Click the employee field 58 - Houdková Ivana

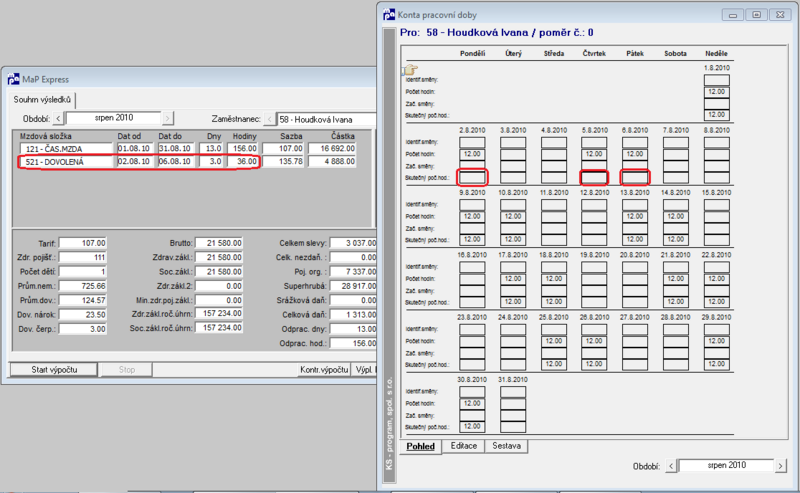tap(327, 119)
